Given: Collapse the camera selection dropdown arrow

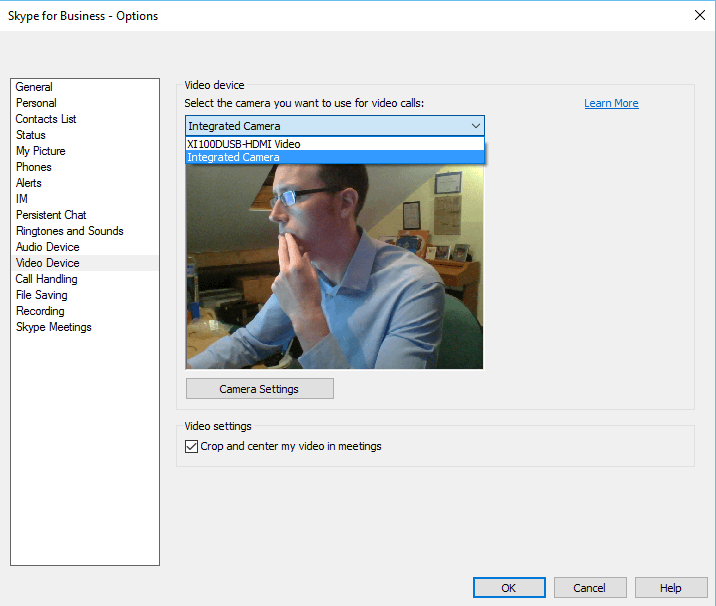Looking at the screenshot, I should pyautogui.click(x=475, y=126).
